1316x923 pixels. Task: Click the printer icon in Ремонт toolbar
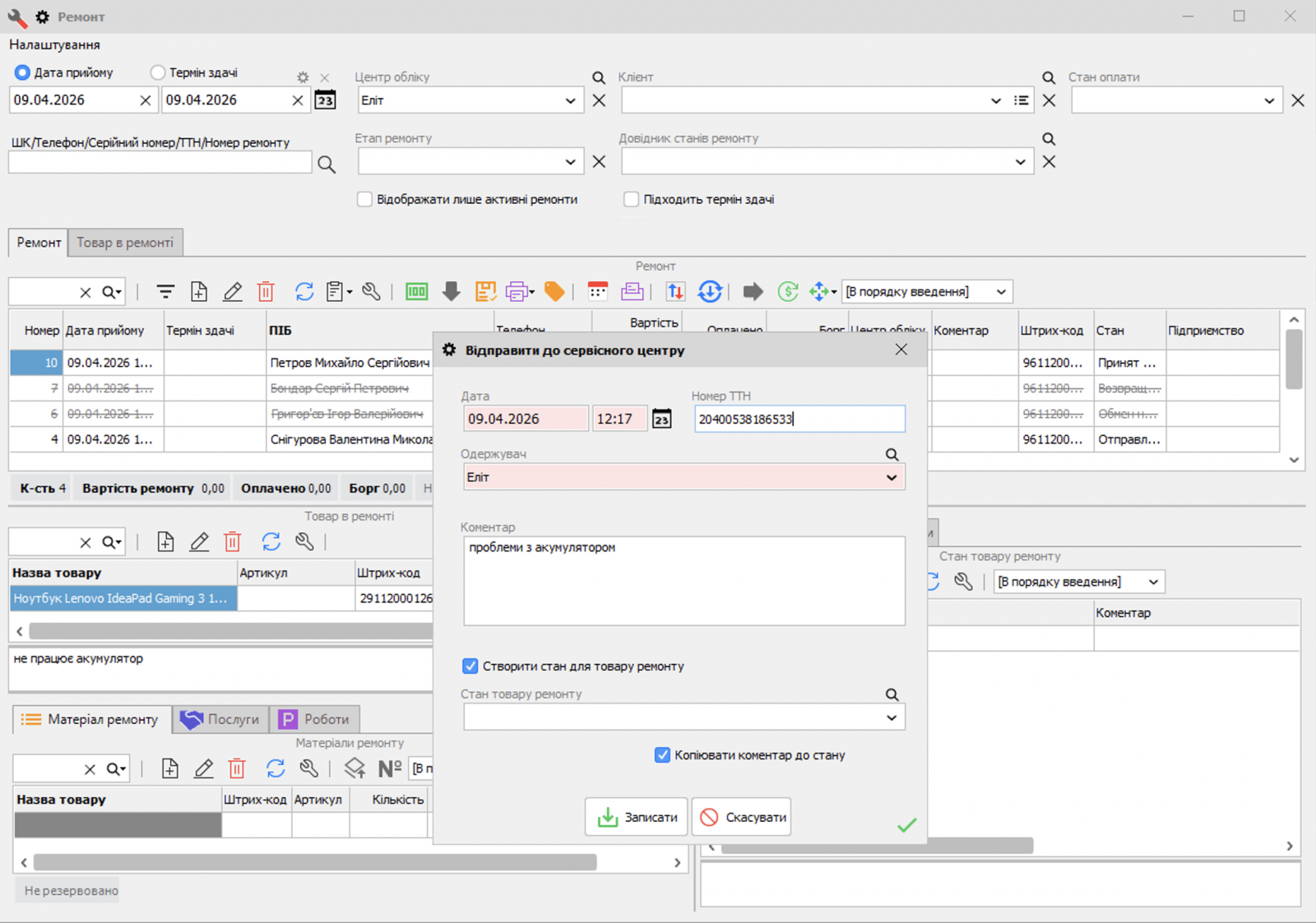[x=517, y=292]
